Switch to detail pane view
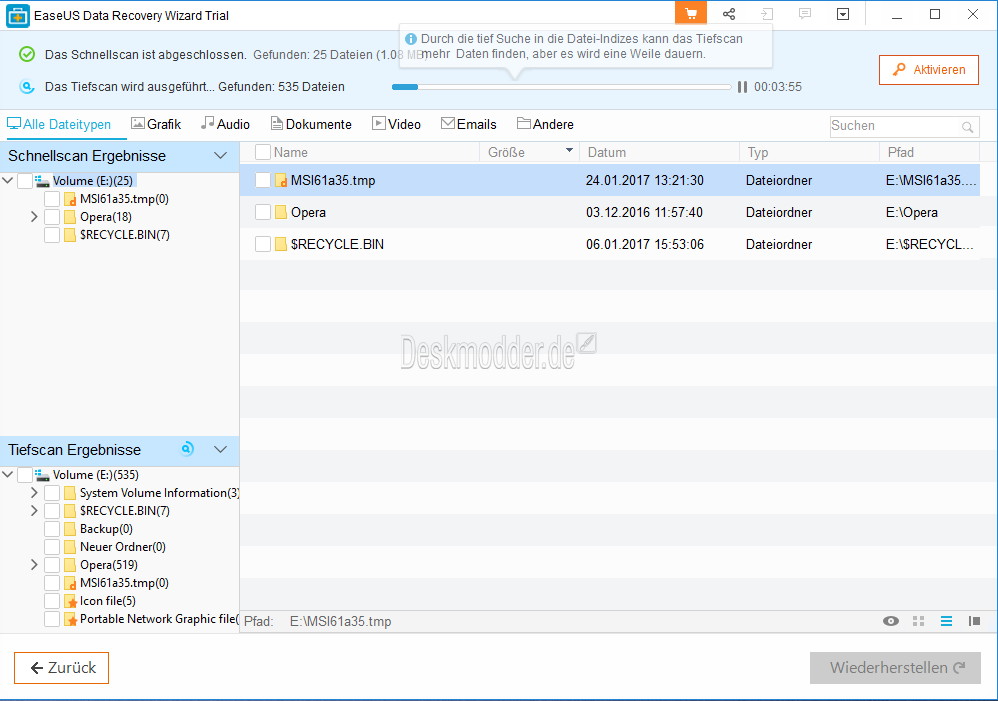998x701 pixels. point(974,621)
